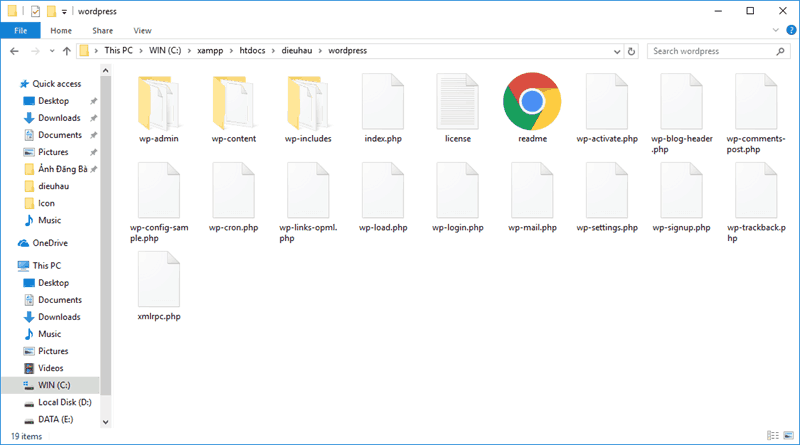Viewport: 800px width, 445px height.
Task: Open Explorer help question mark icon
Action: coord(791,30)
